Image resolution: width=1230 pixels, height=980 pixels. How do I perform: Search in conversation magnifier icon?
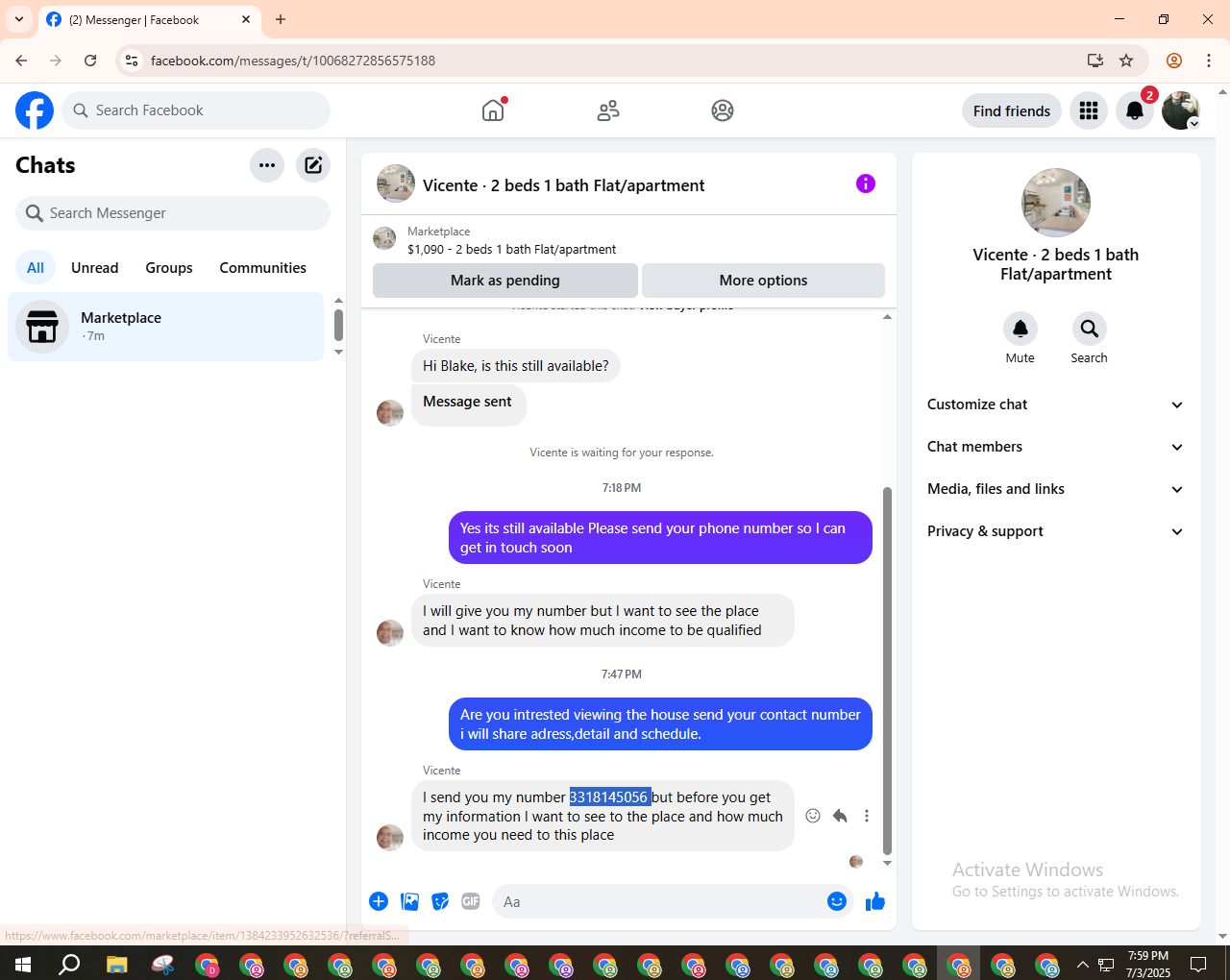pos(1090,329)
